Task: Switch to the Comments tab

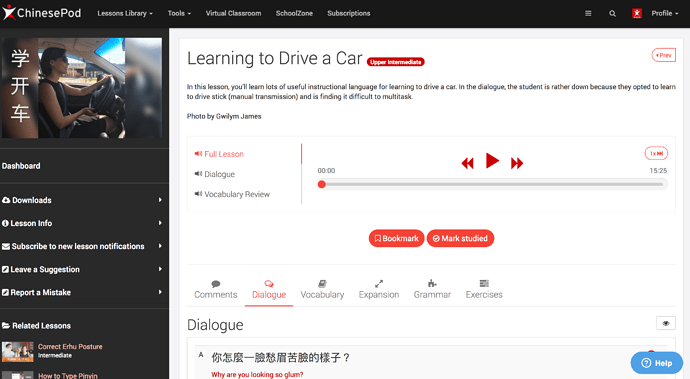Action: point(216,290)
